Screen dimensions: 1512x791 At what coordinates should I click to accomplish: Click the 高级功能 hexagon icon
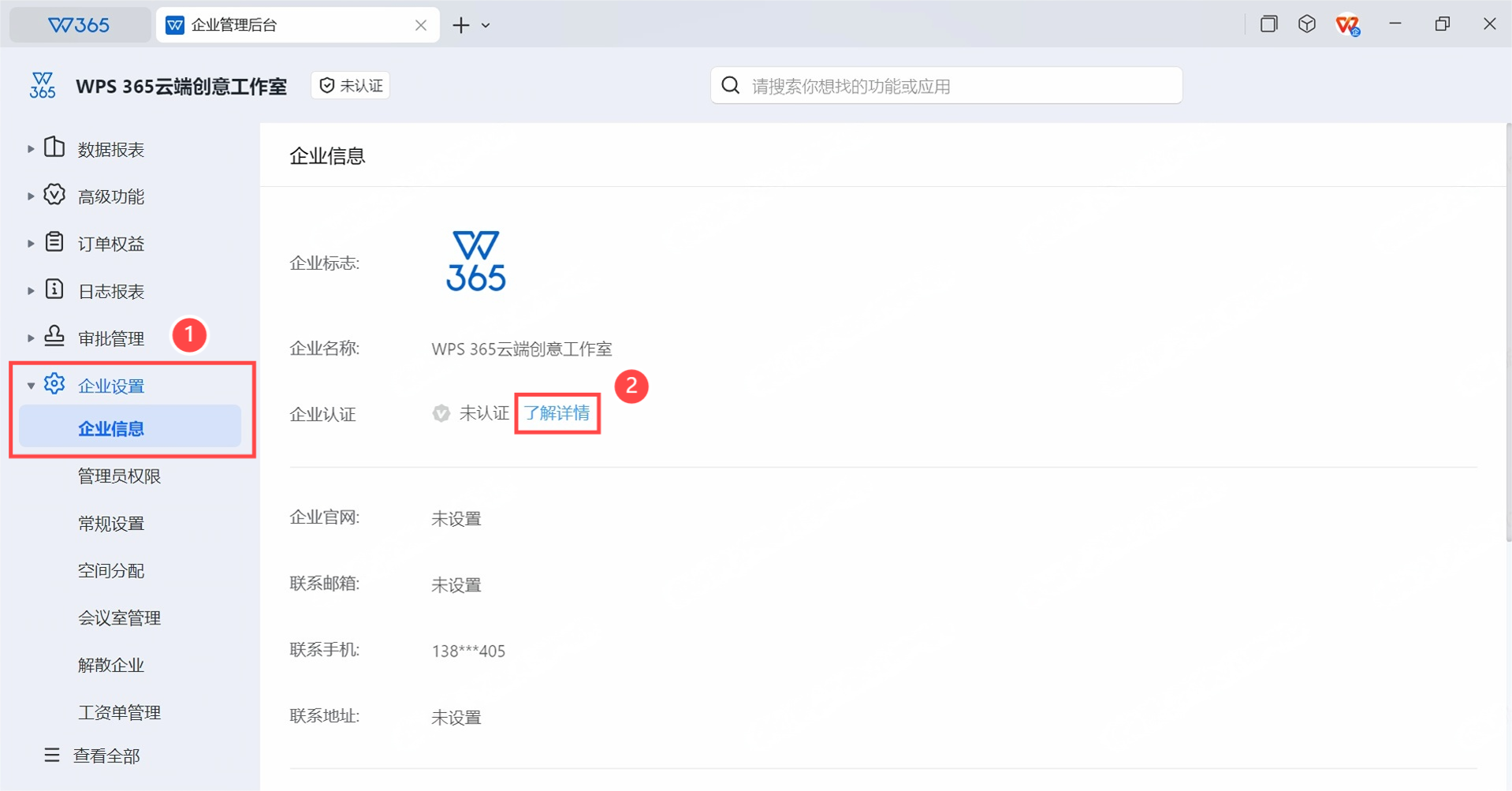tap(54, 195)
